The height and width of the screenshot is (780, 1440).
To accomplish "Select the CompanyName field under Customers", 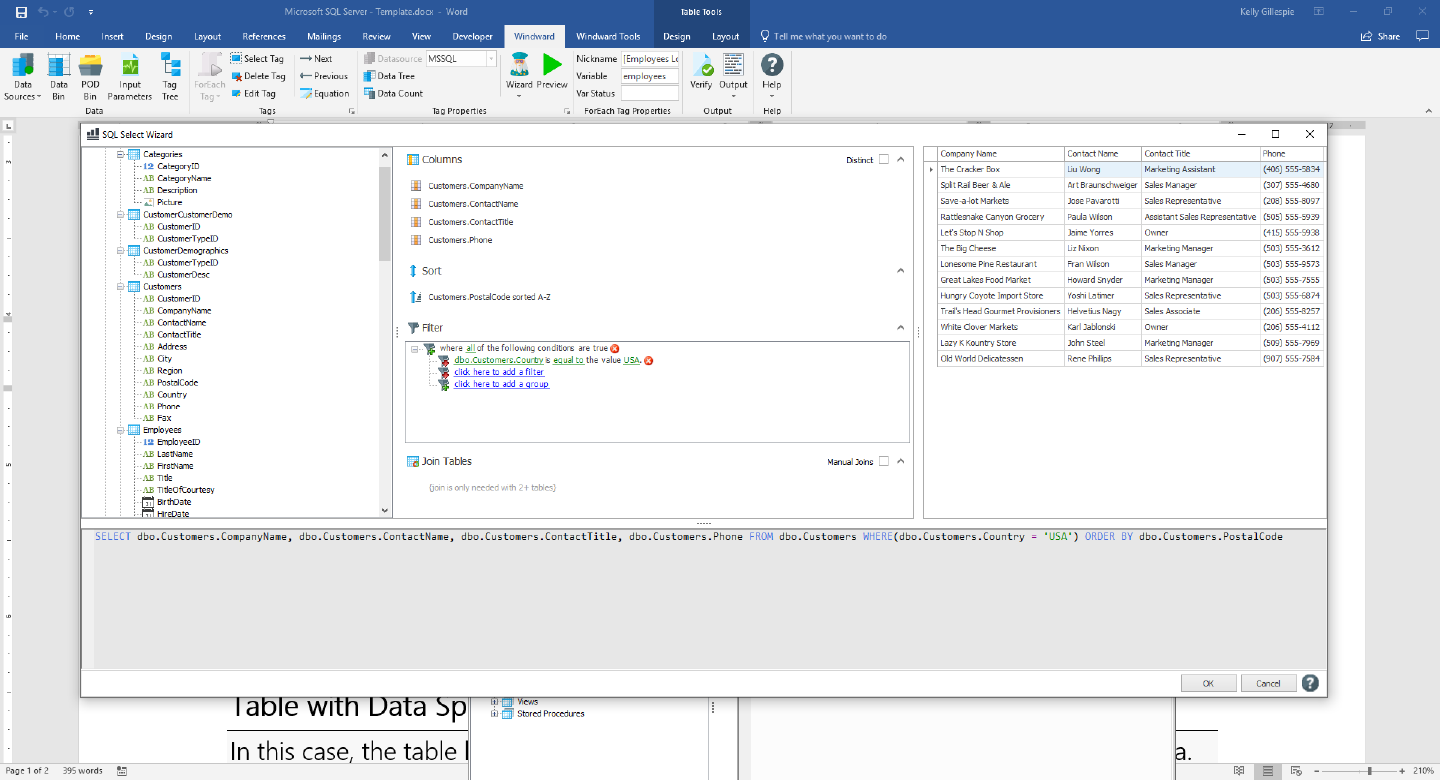I will [x=184, y=310].
